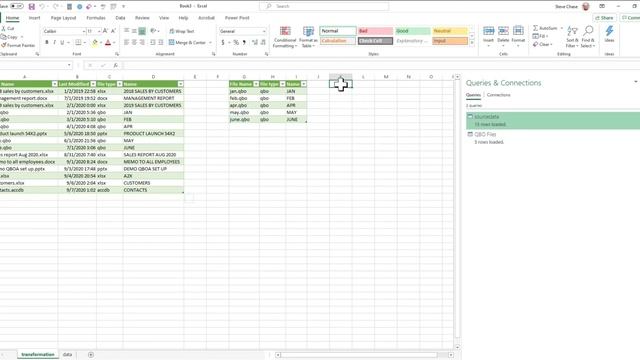Click the Share button
The width and height of the screenshot is (640, 360).
pyautogui.click(x=604, y=18)
